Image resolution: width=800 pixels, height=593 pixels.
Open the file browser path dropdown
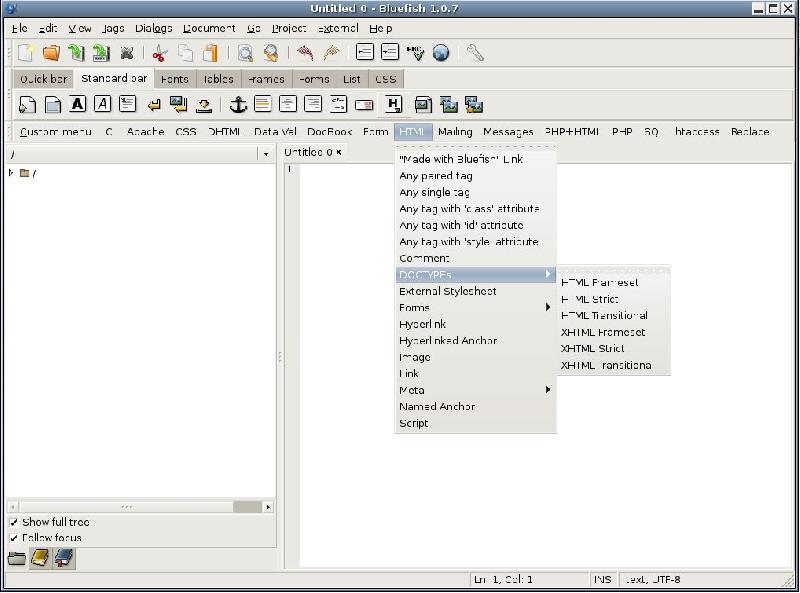coord(266,154)
